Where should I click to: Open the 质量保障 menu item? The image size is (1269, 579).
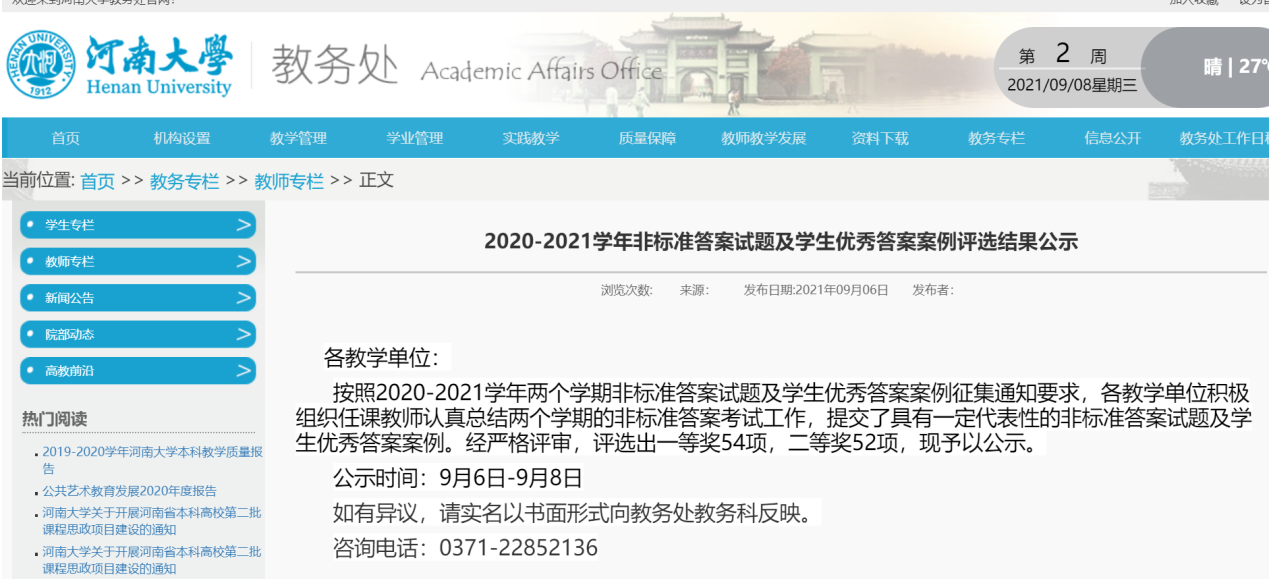point(647,138)
